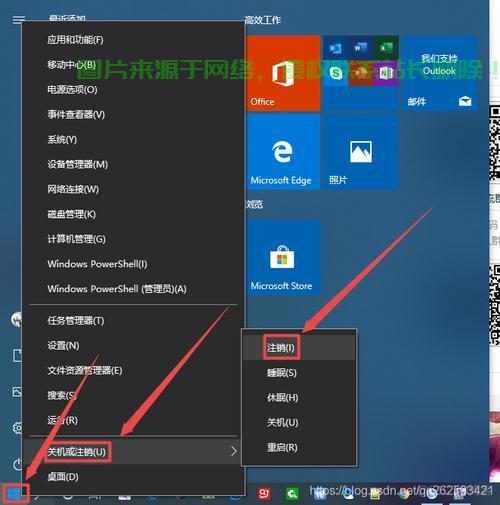Expand Start menu hamburger icon

18,20
